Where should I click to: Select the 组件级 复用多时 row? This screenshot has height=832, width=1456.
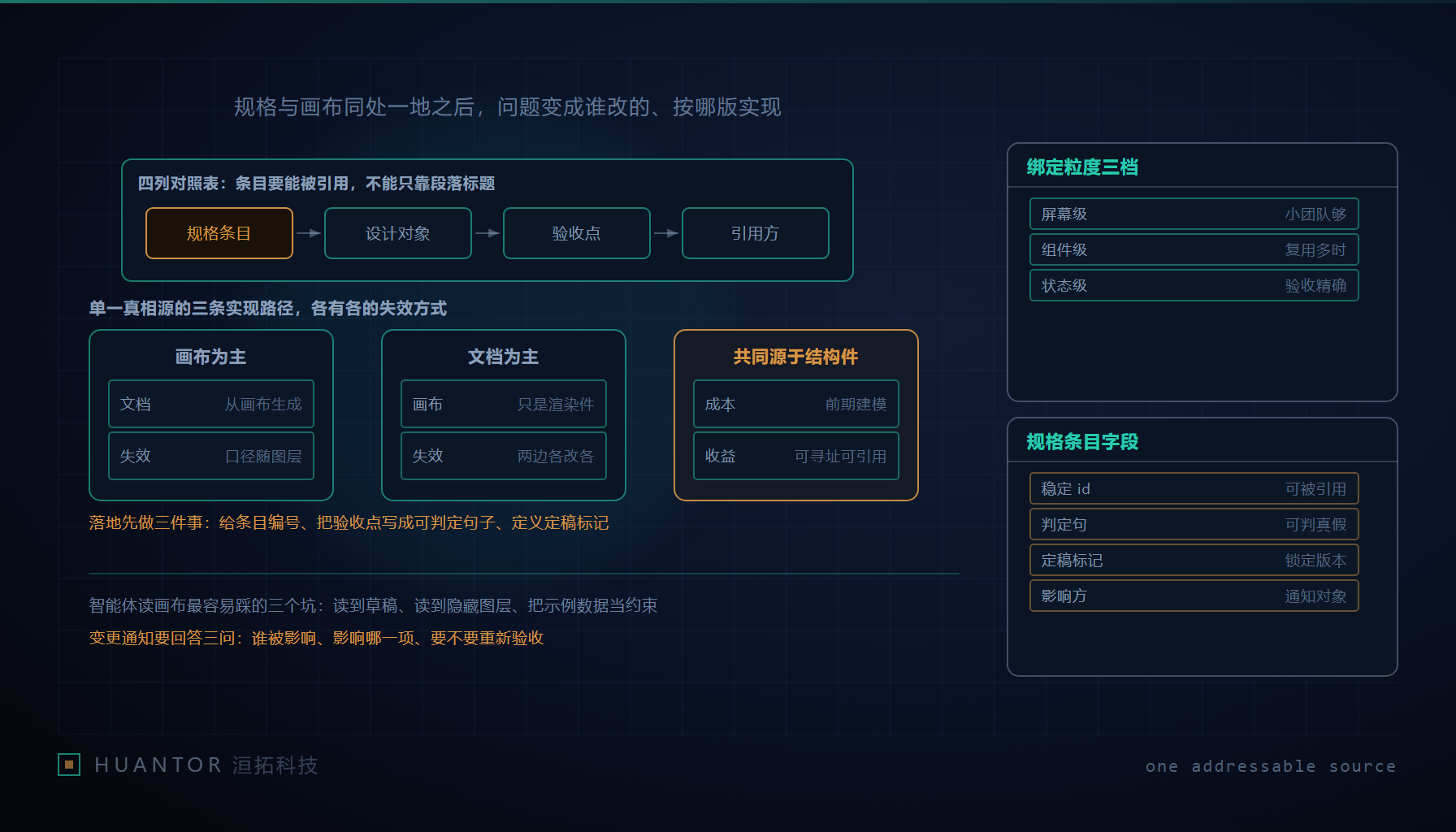tap(1194, 249)
